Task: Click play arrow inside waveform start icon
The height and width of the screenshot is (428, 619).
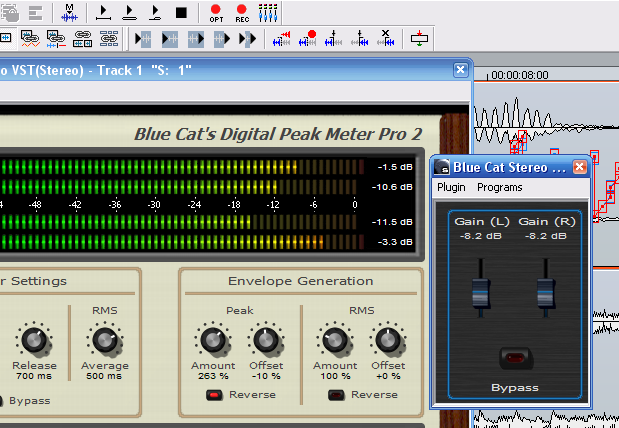Action: pos(170,39)
